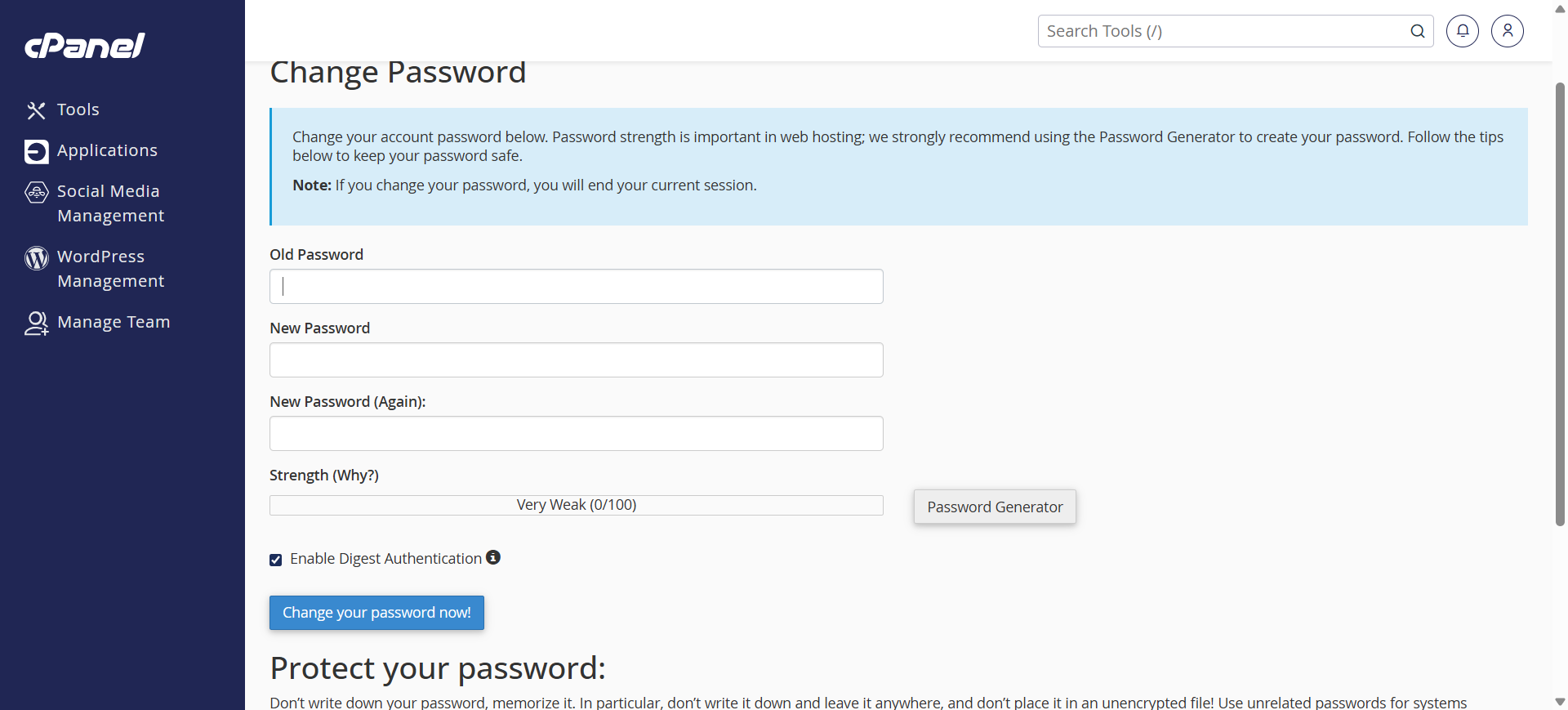Focus the Old Password field
The width and height of the screenshot is (1568, 710).
tap(576, 287)
